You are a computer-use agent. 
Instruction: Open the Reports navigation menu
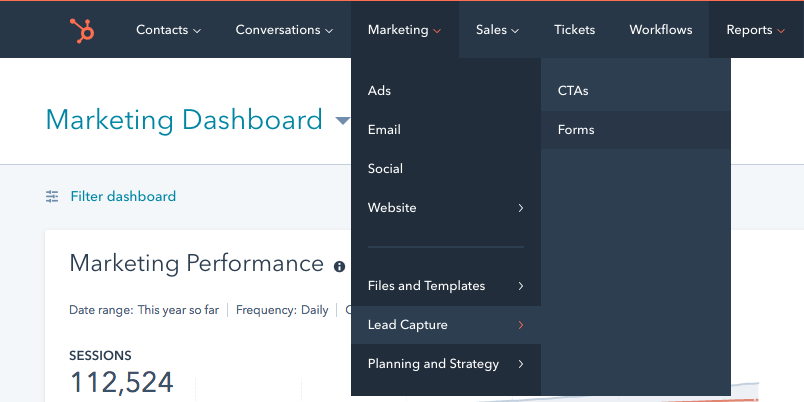755,30
